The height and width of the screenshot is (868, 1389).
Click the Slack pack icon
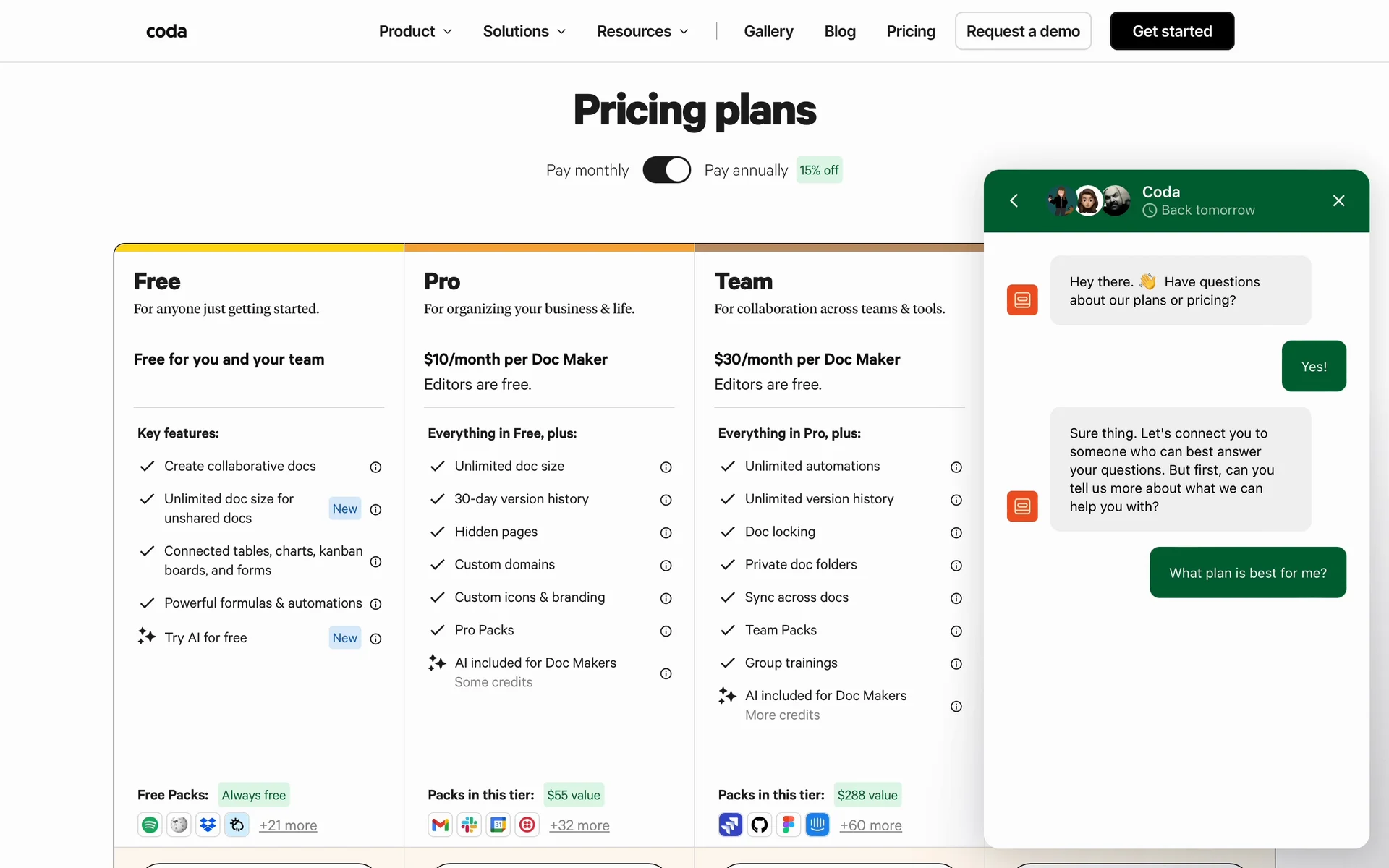click(x=469, y=825)
